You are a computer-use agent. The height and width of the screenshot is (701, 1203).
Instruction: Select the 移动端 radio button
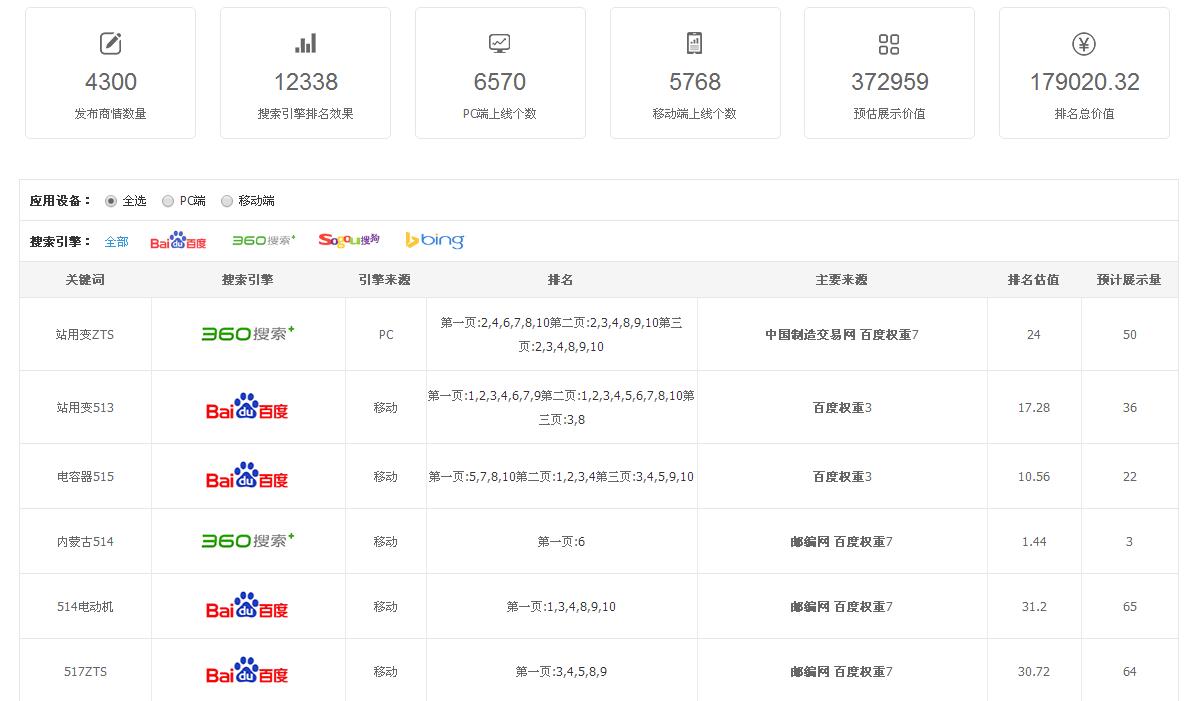pyautogui.click(x=227, y=201)
